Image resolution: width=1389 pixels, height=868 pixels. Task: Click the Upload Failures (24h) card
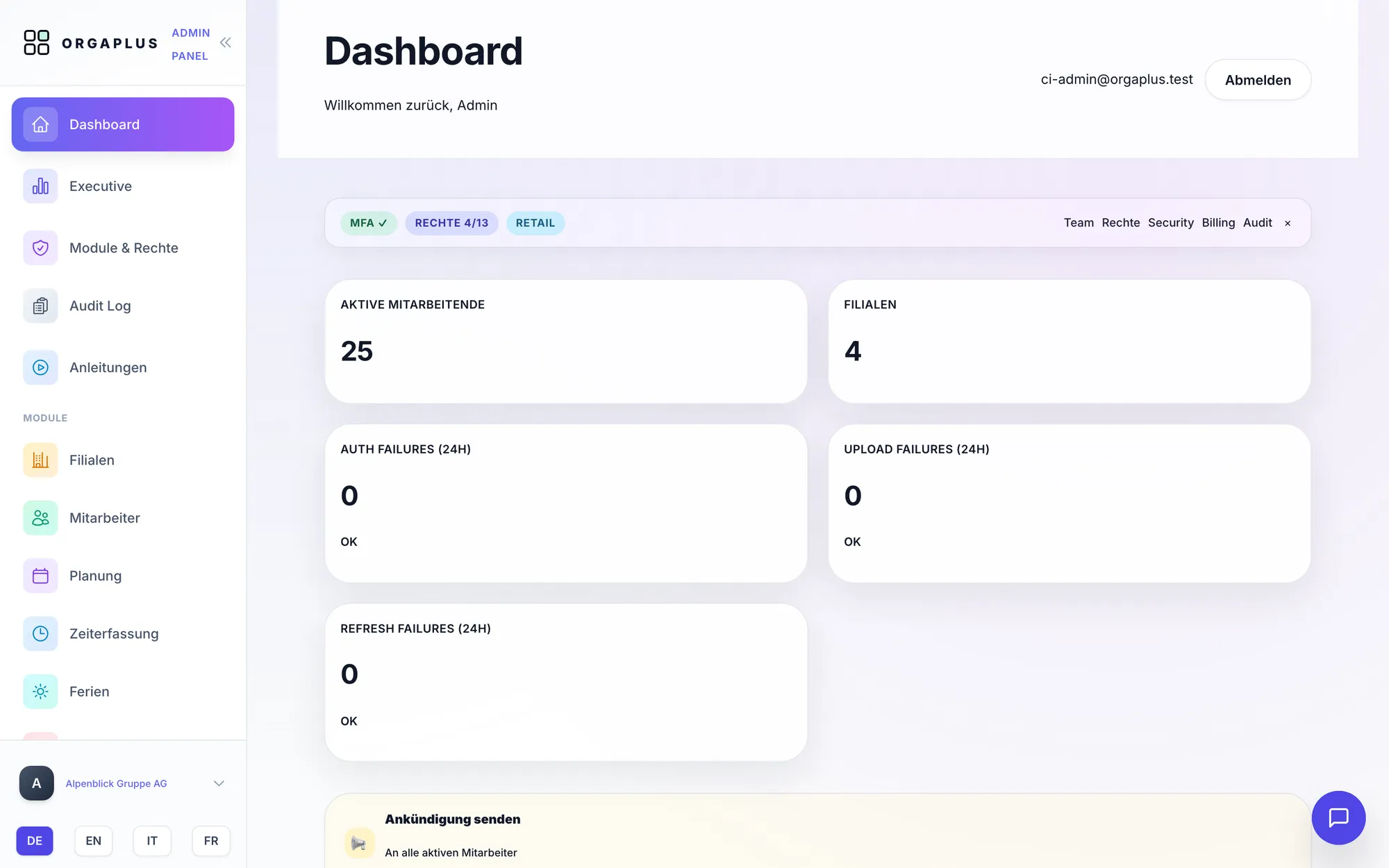coord(1070,503)
